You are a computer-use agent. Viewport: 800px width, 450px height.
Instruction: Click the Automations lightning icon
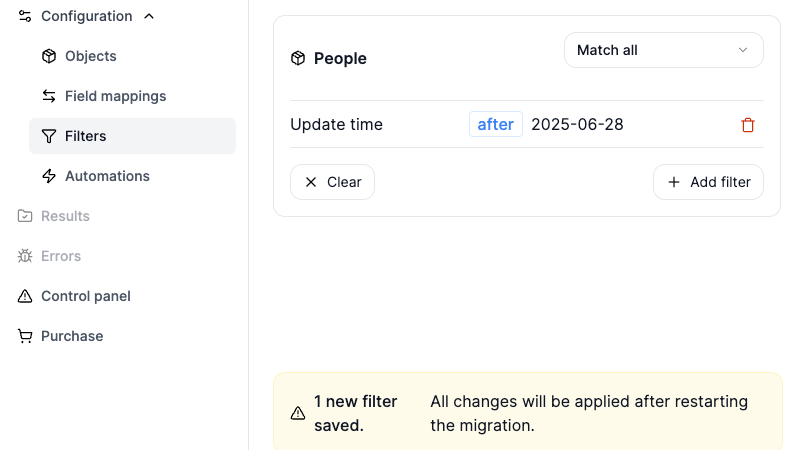[49, 176]
